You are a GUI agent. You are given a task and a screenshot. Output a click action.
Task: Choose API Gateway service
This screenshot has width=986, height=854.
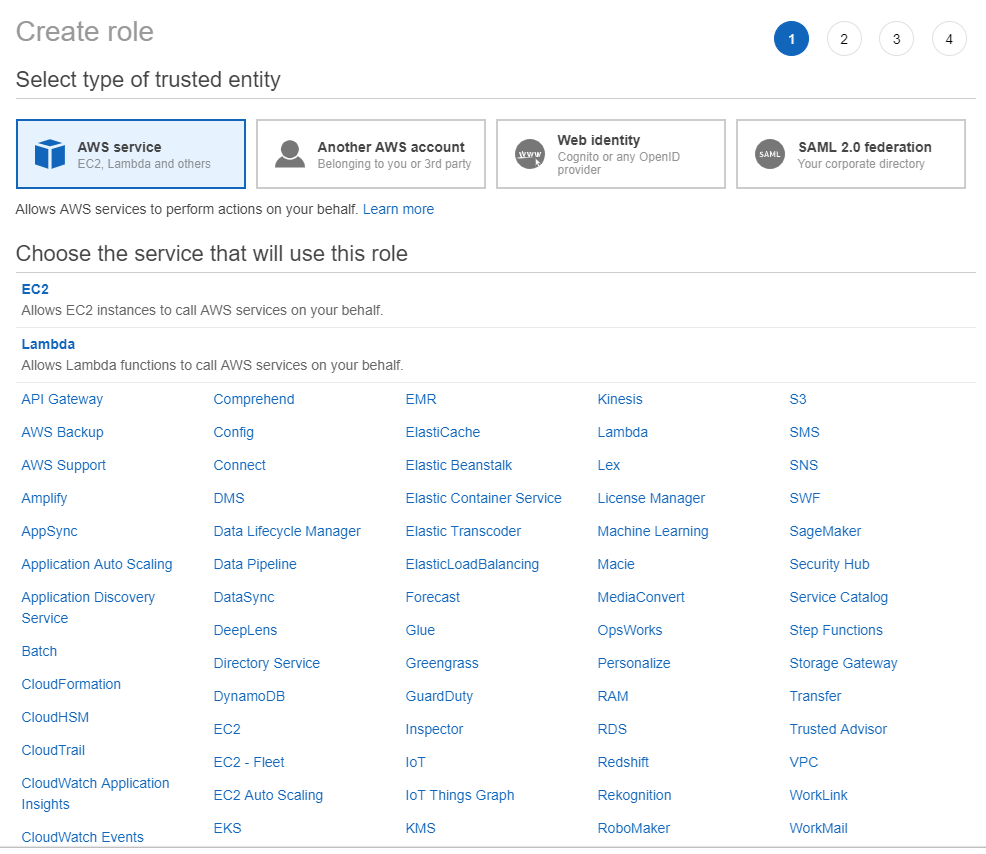tap(62, 399)
